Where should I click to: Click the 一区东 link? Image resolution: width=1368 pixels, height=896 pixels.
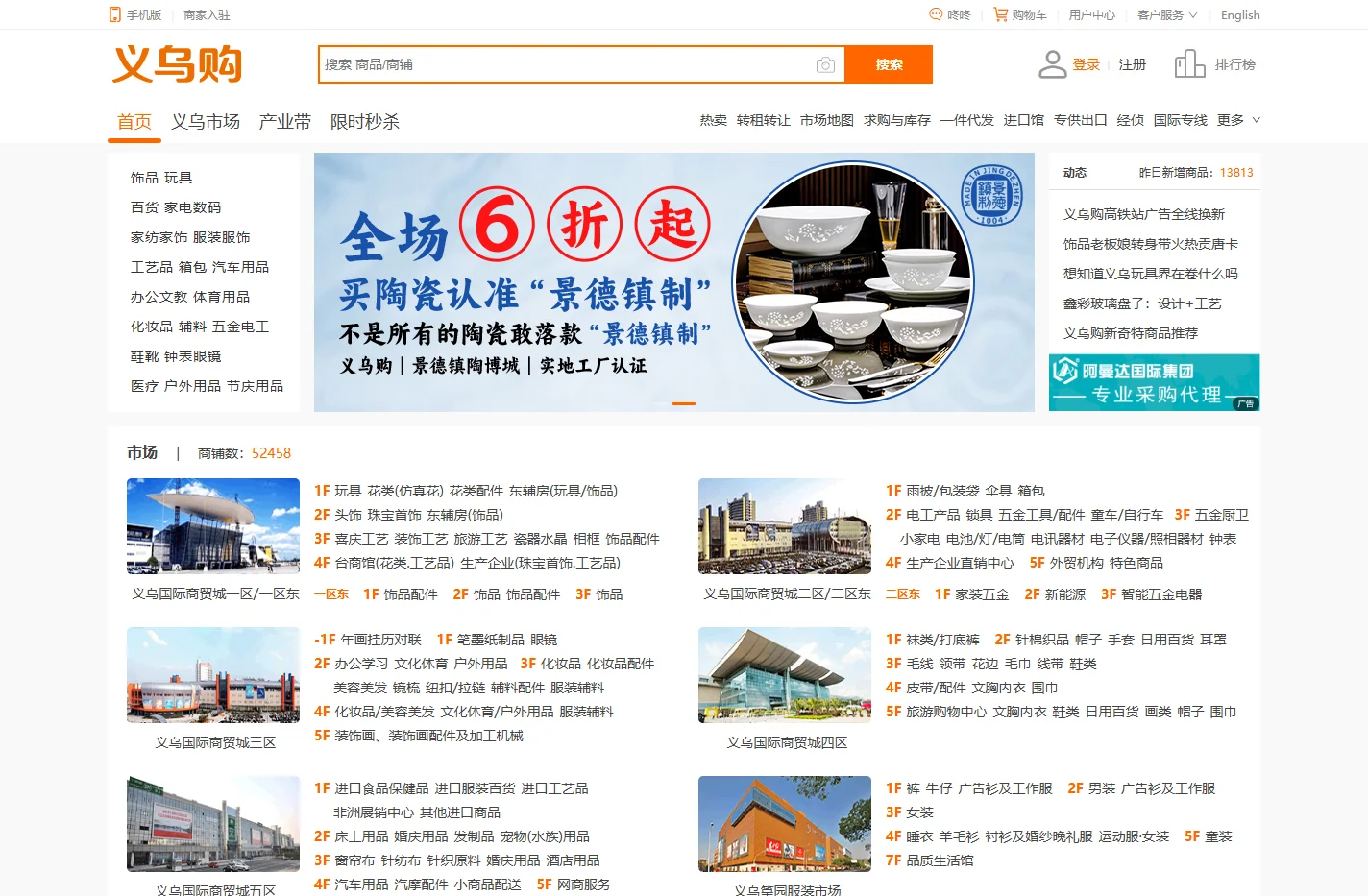coord(331,594)
